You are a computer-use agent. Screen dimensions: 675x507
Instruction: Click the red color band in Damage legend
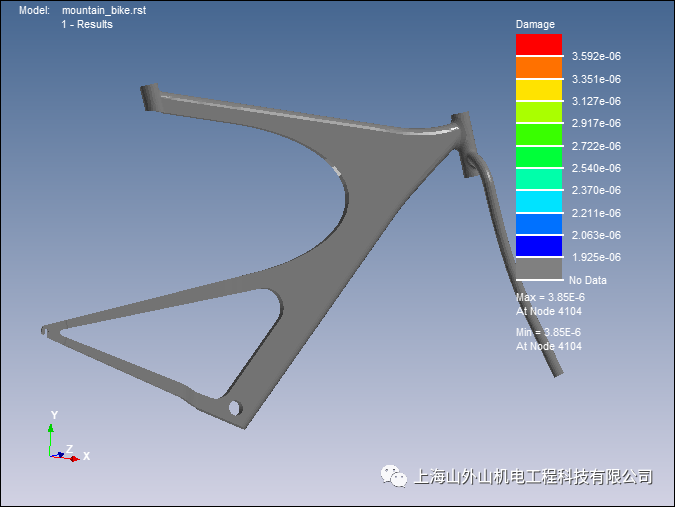tap(539, 44)
